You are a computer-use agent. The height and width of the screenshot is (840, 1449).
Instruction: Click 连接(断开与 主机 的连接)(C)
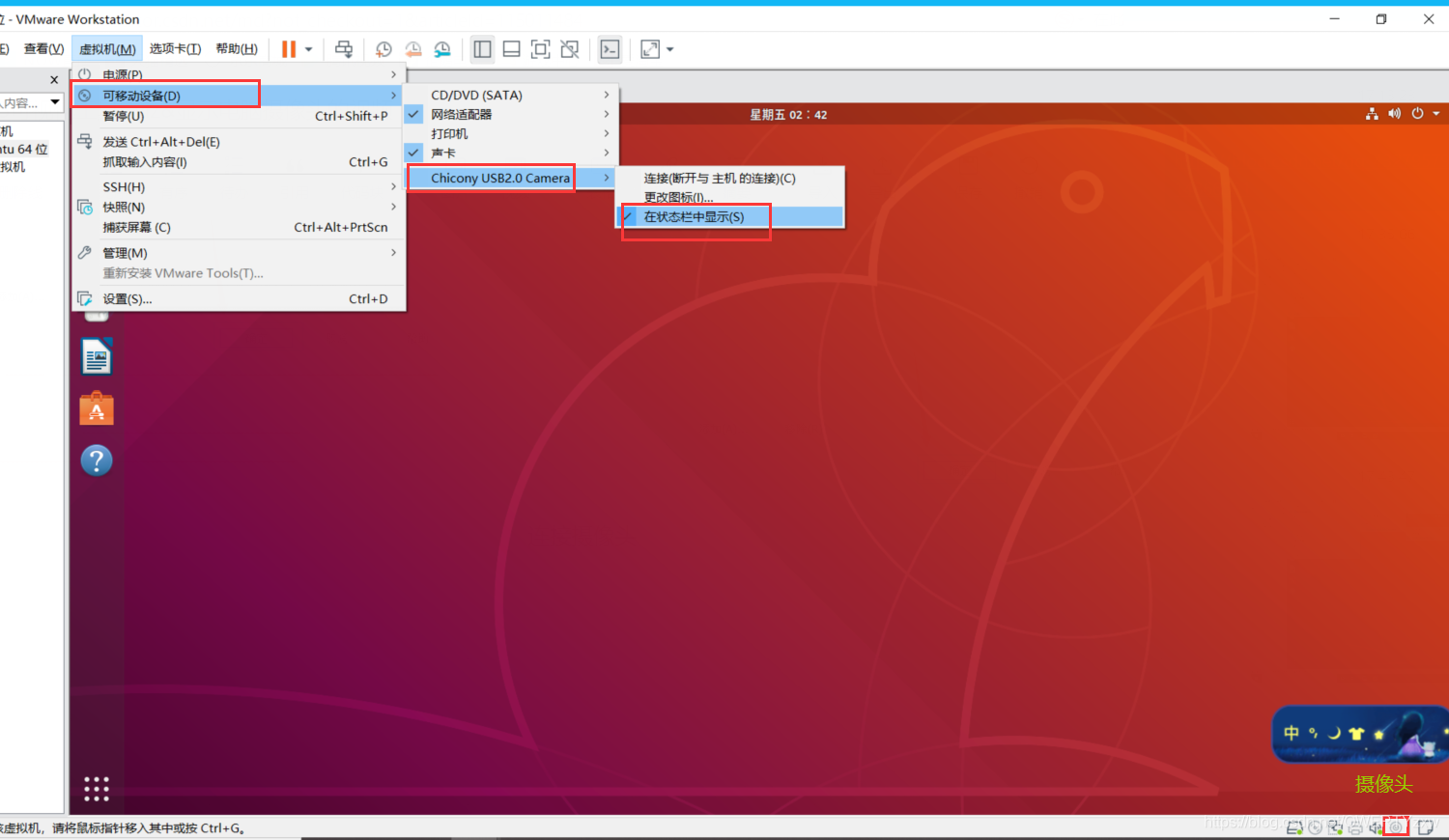pos(730,178)
